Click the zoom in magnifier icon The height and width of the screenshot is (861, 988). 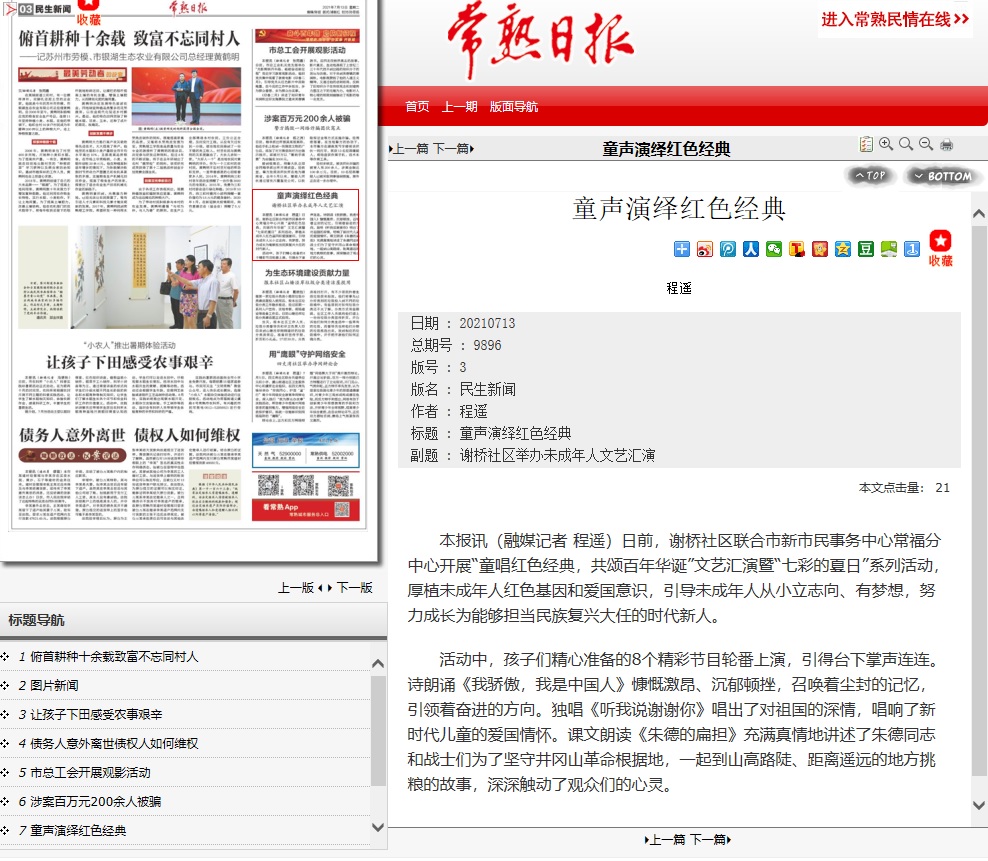(x=886, y=145)
